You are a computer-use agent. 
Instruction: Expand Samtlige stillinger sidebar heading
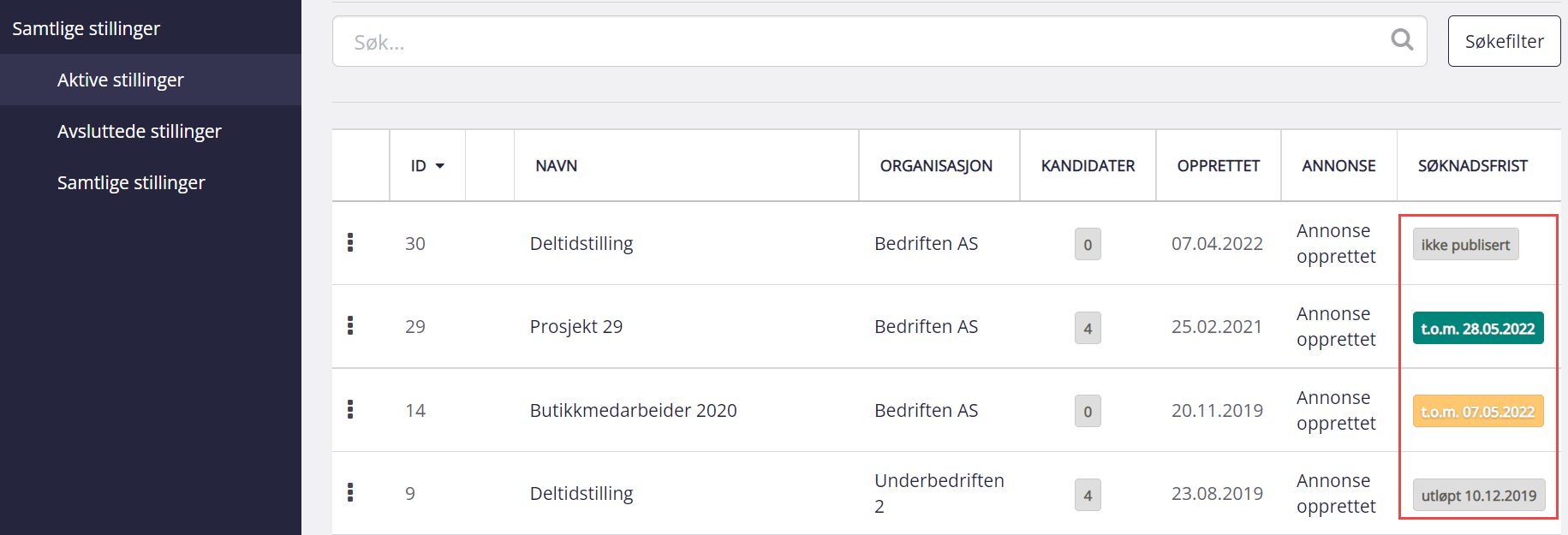click(86, 28)
